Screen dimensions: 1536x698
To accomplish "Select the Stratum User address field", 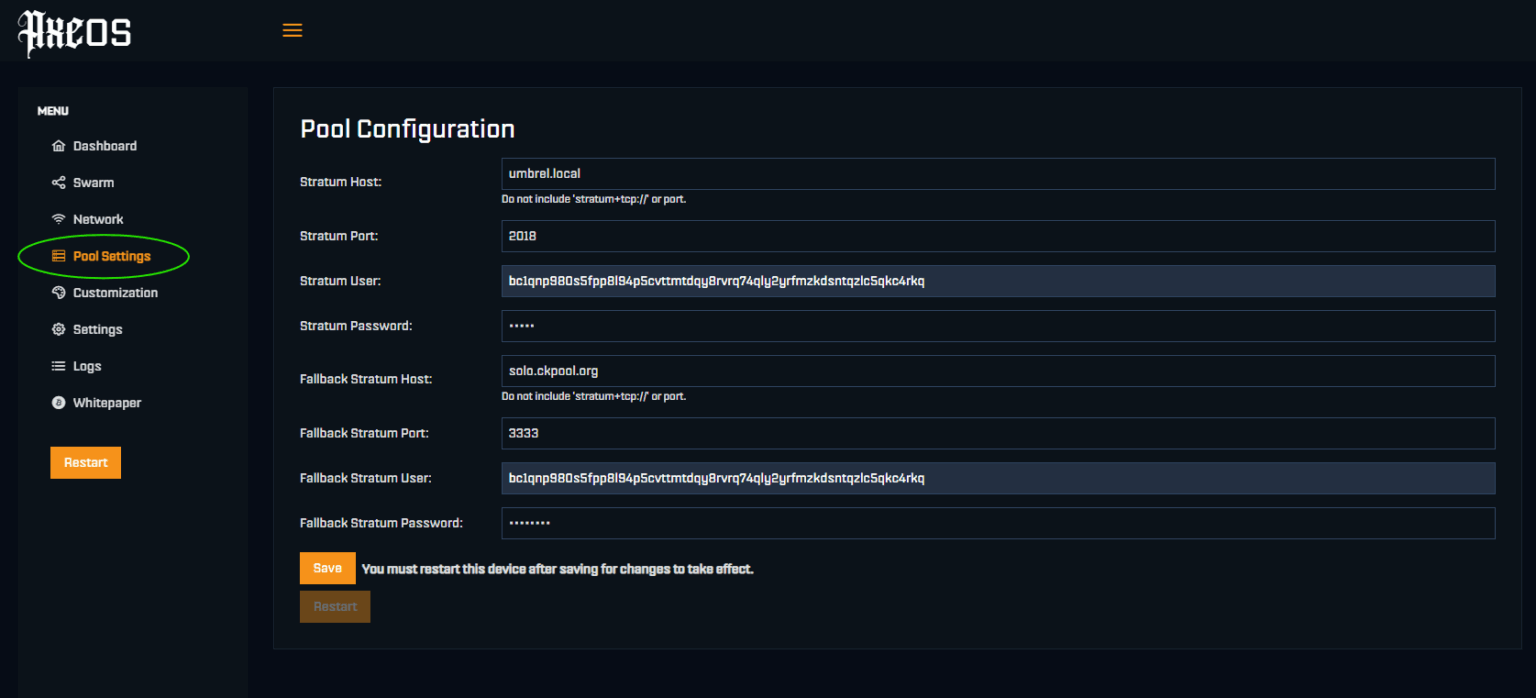I will coord(997,281).
